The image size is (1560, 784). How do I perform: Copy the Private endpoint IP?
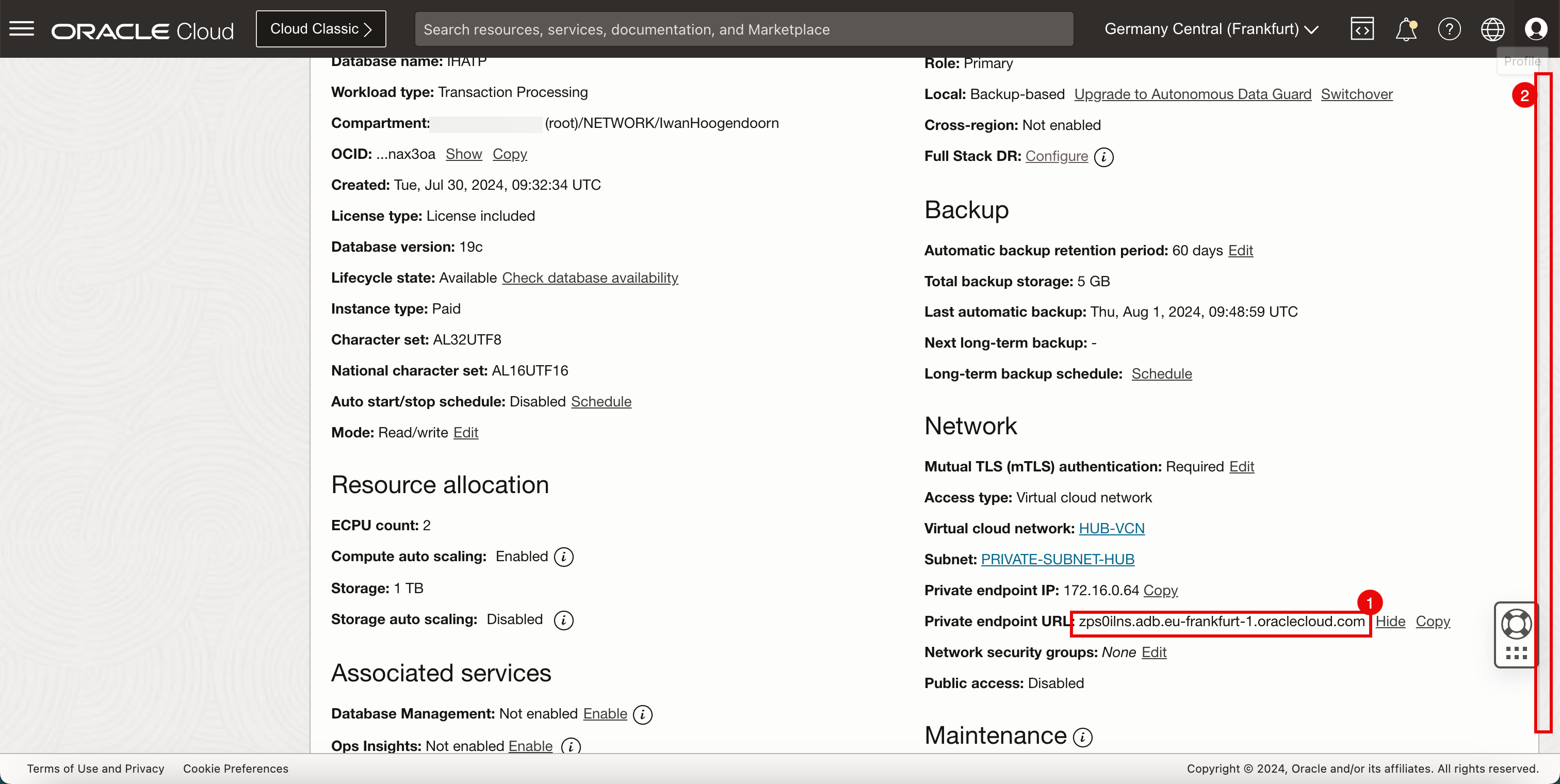[x=1160, y=590]
